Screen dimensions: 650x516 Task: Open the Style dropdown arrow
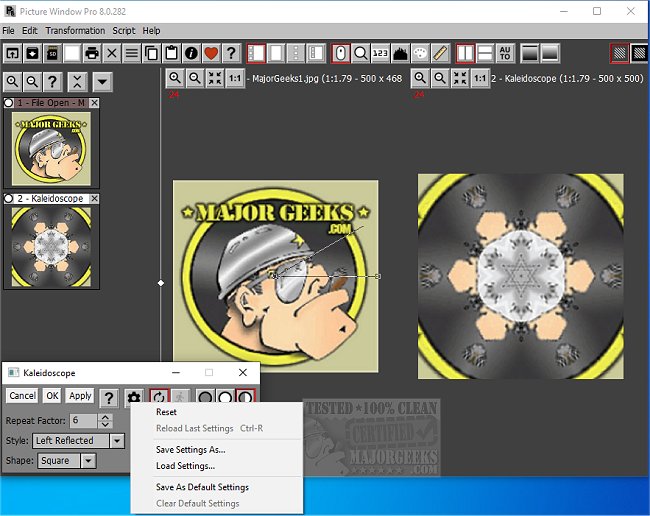tap(117, 441)
